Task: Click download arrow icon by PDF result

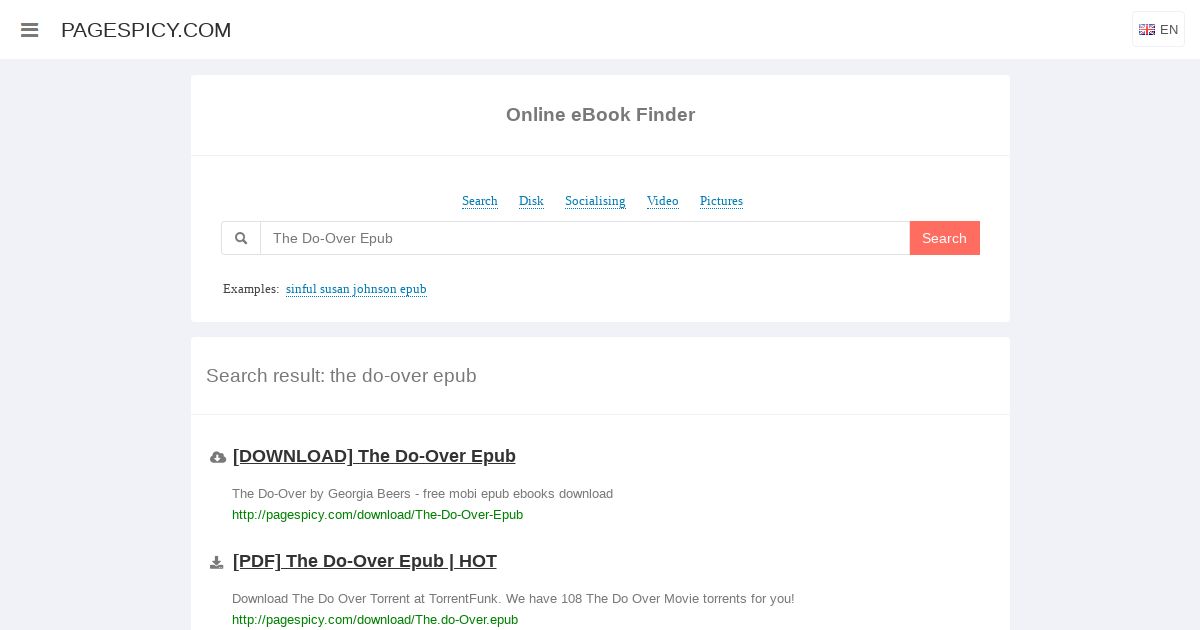Action: click(217, 563)
